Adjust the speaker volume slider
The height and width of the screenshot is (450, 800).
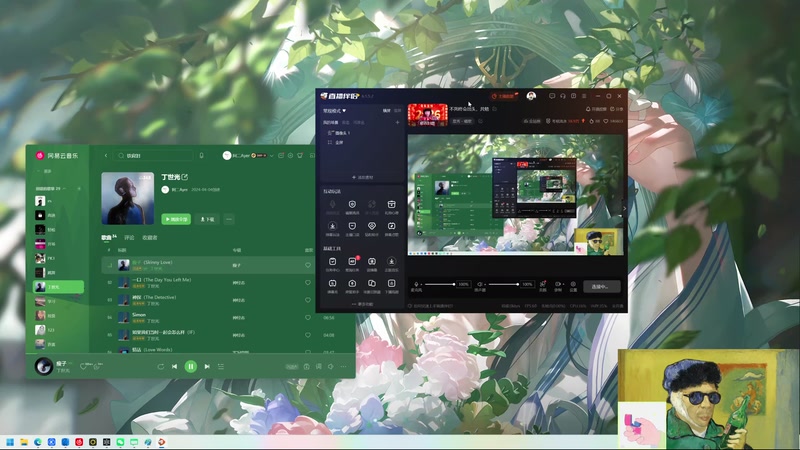tap(503, 284)
